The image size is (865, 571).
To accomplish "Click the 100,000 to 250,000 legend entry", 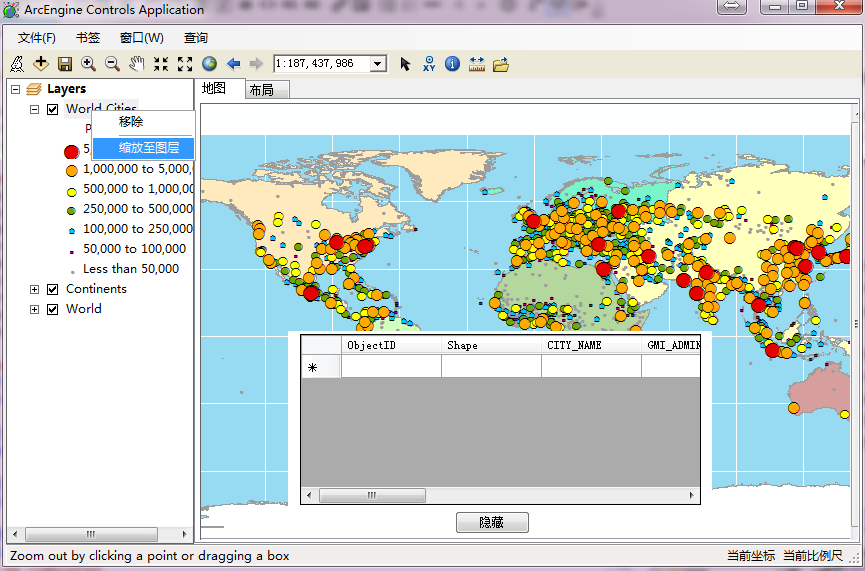I will [x=137, y=229].
